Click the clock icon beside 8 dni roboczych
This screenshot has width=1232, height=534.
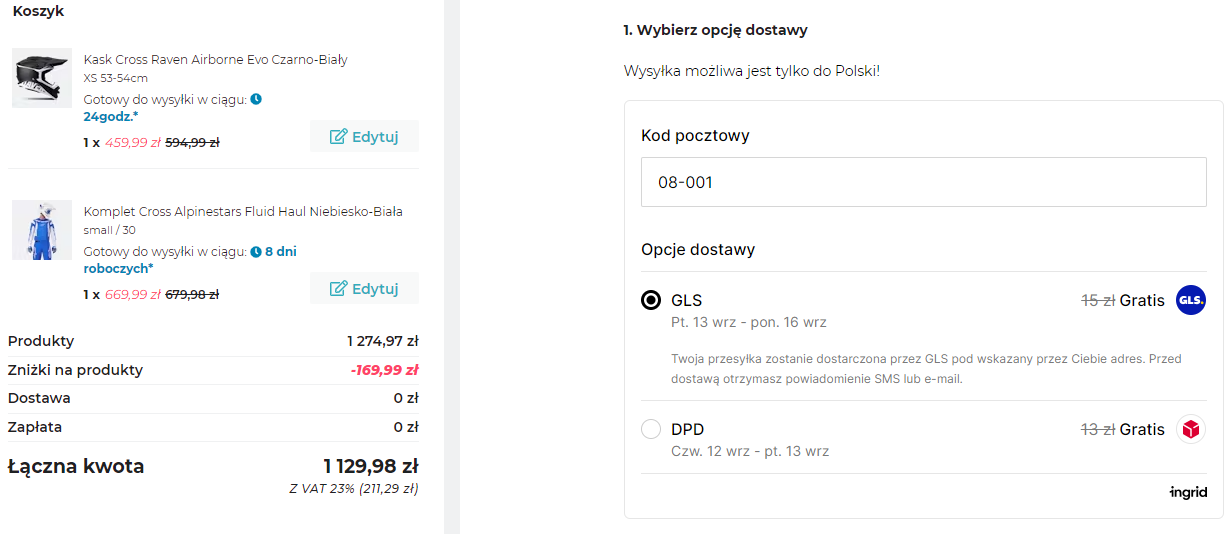click(256, 252)
